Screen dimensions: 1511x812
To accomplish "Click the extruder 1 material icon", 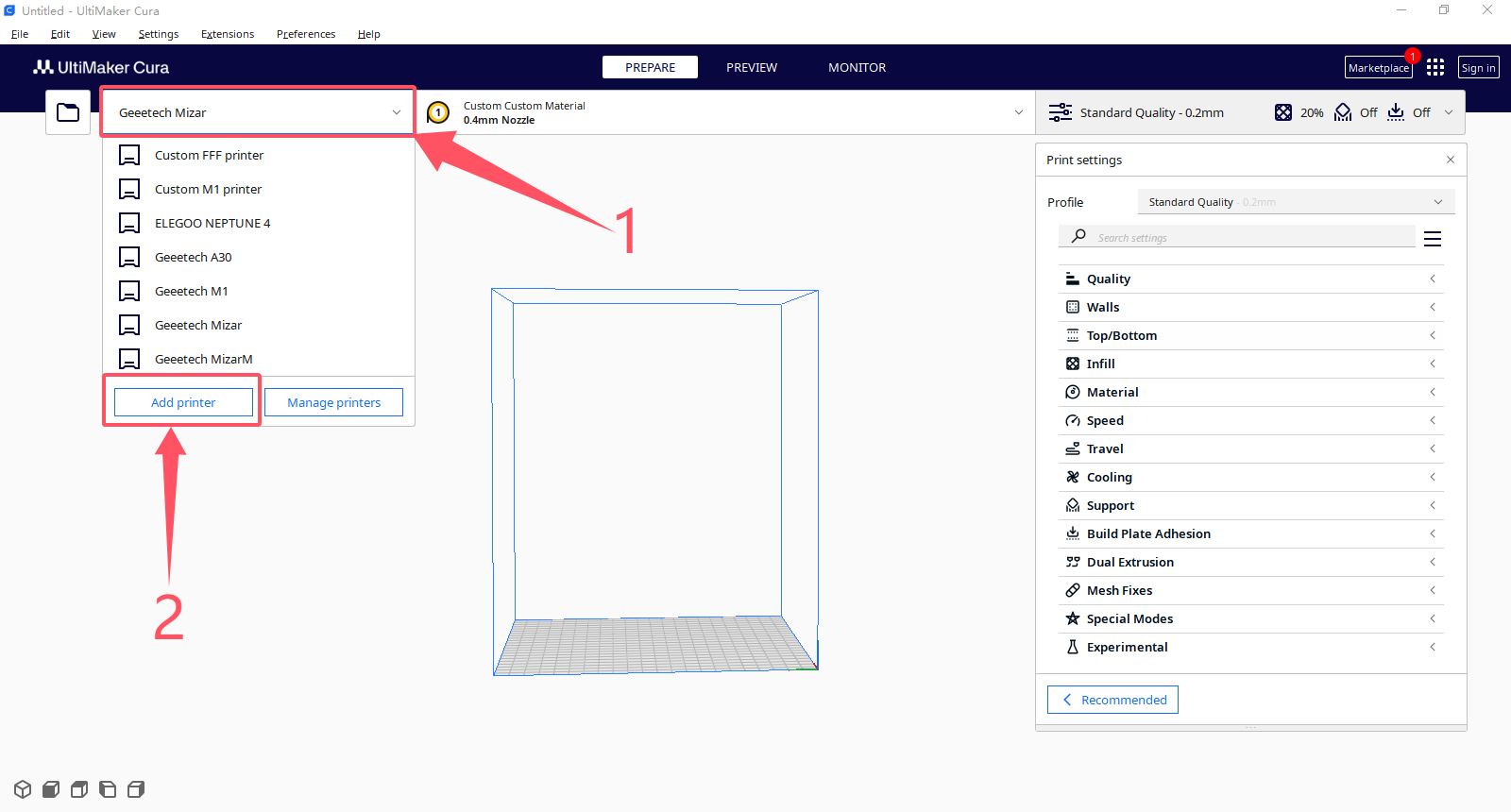I will (438, 112).
